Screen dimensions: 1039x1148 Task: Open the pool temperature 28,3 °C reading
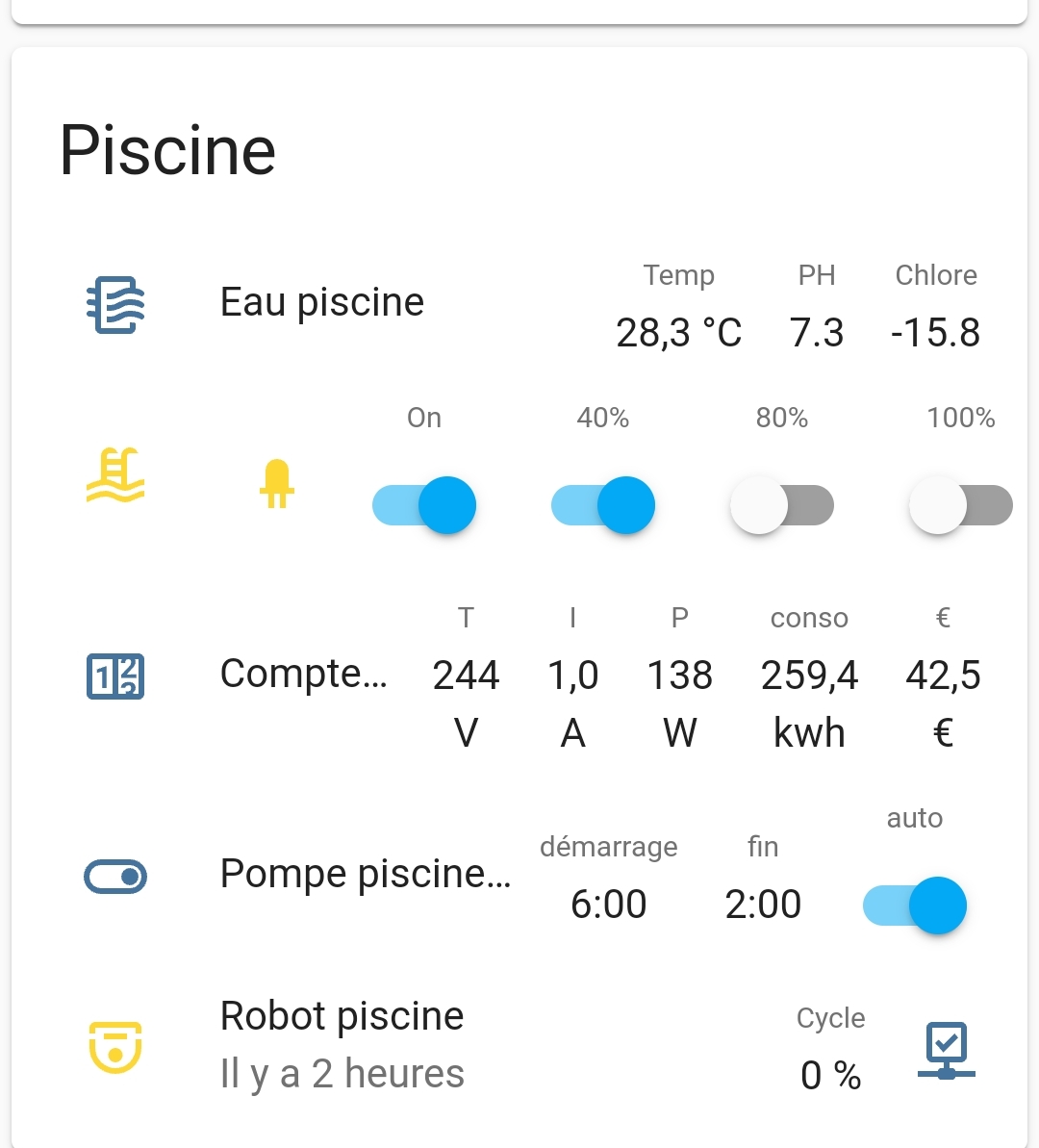point(678,333)
